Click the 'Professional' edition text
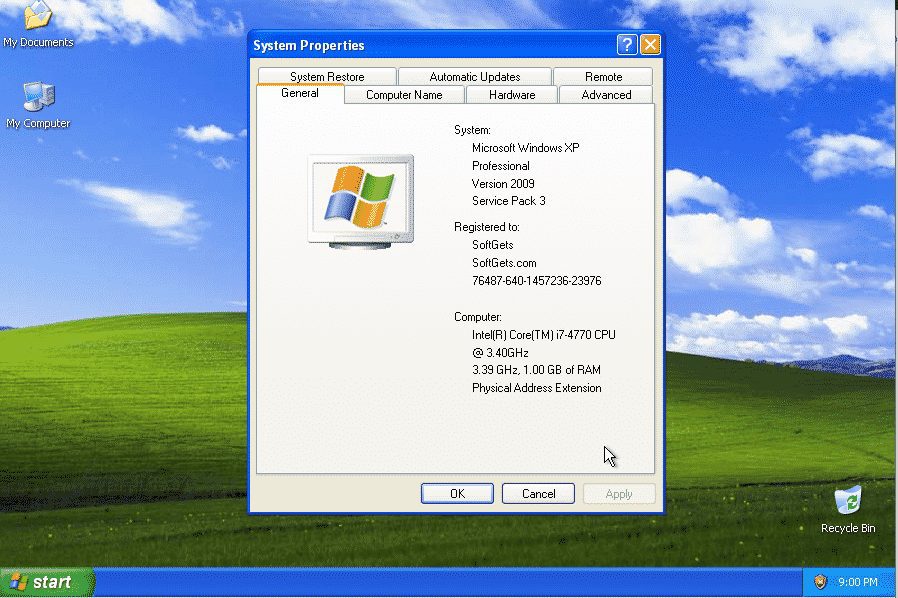898x598 pixels. pyautogui.click(x=501, y=166)
